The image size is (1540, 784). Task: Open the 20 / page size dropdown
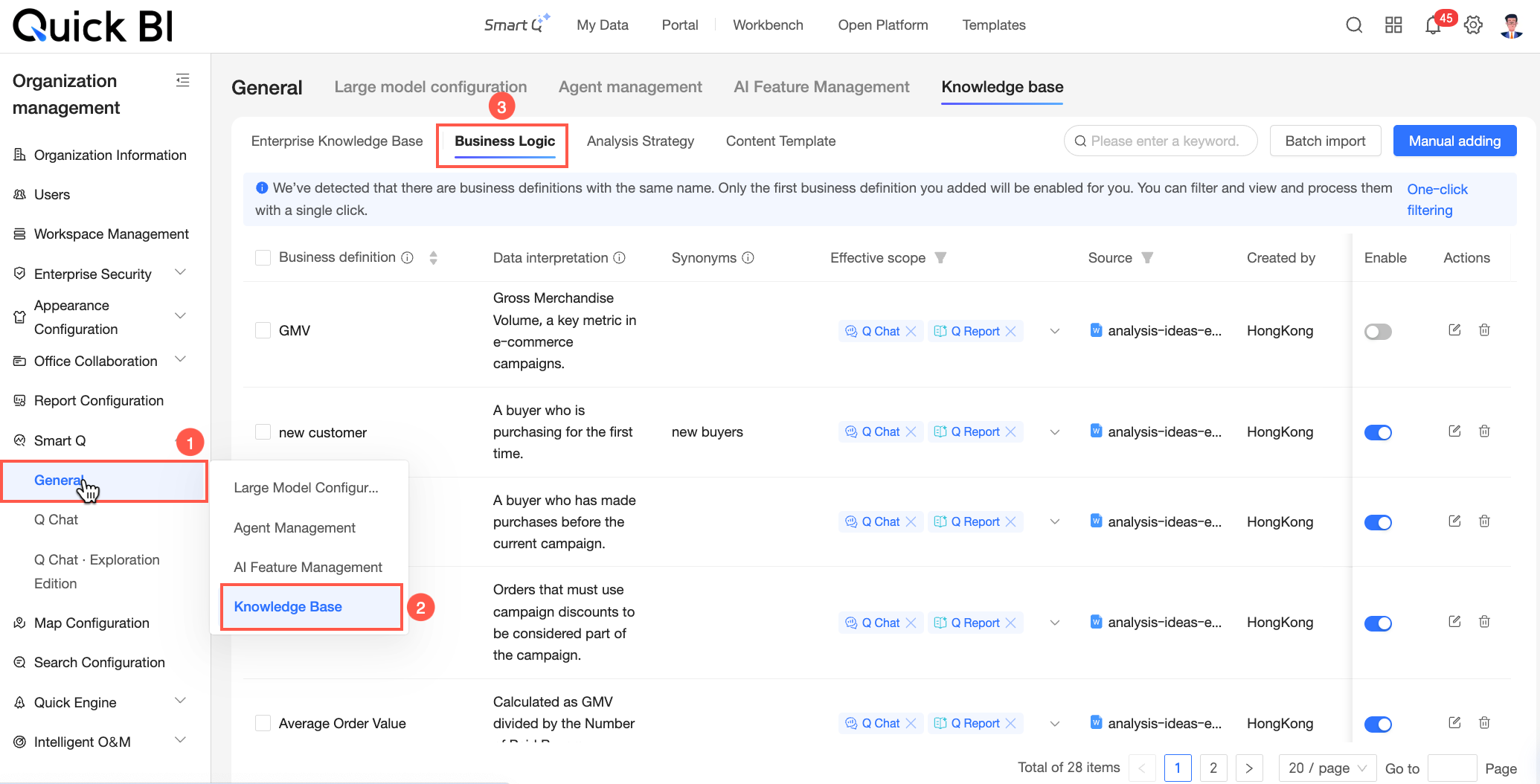tap(1327, 768)
